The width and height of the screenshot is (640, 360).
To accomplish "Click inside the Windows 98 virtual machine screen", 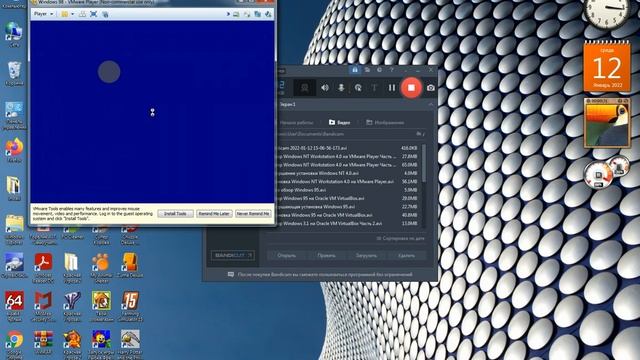I will pyautogui.click(x=152, y=112).
